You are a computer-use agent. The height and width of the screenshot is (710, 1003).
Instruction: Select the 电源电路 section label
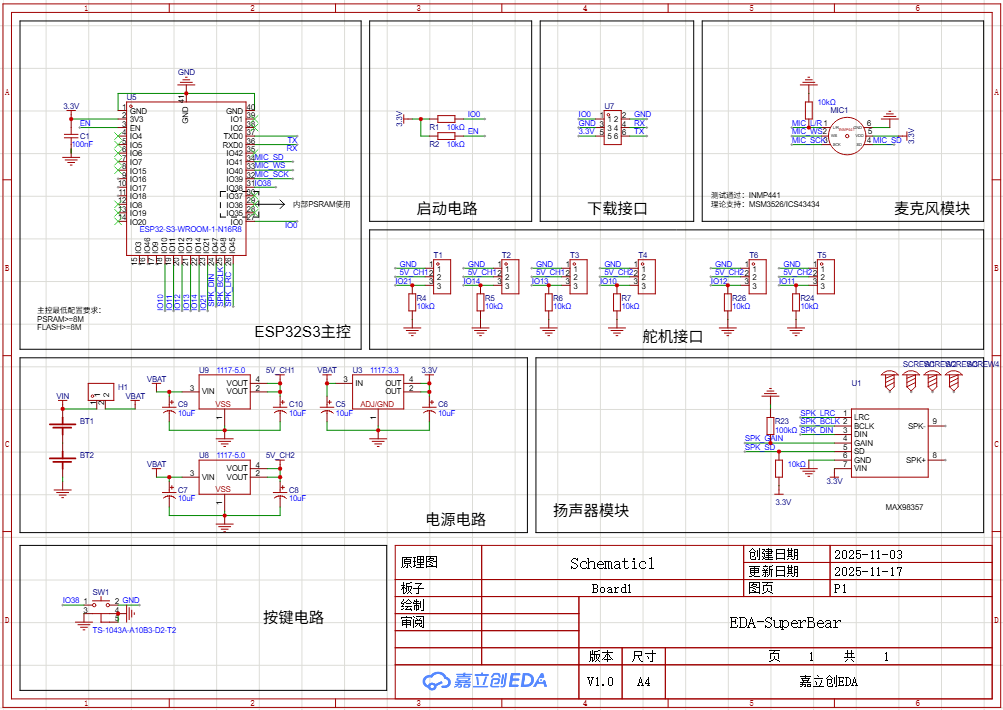click(456, 519)
